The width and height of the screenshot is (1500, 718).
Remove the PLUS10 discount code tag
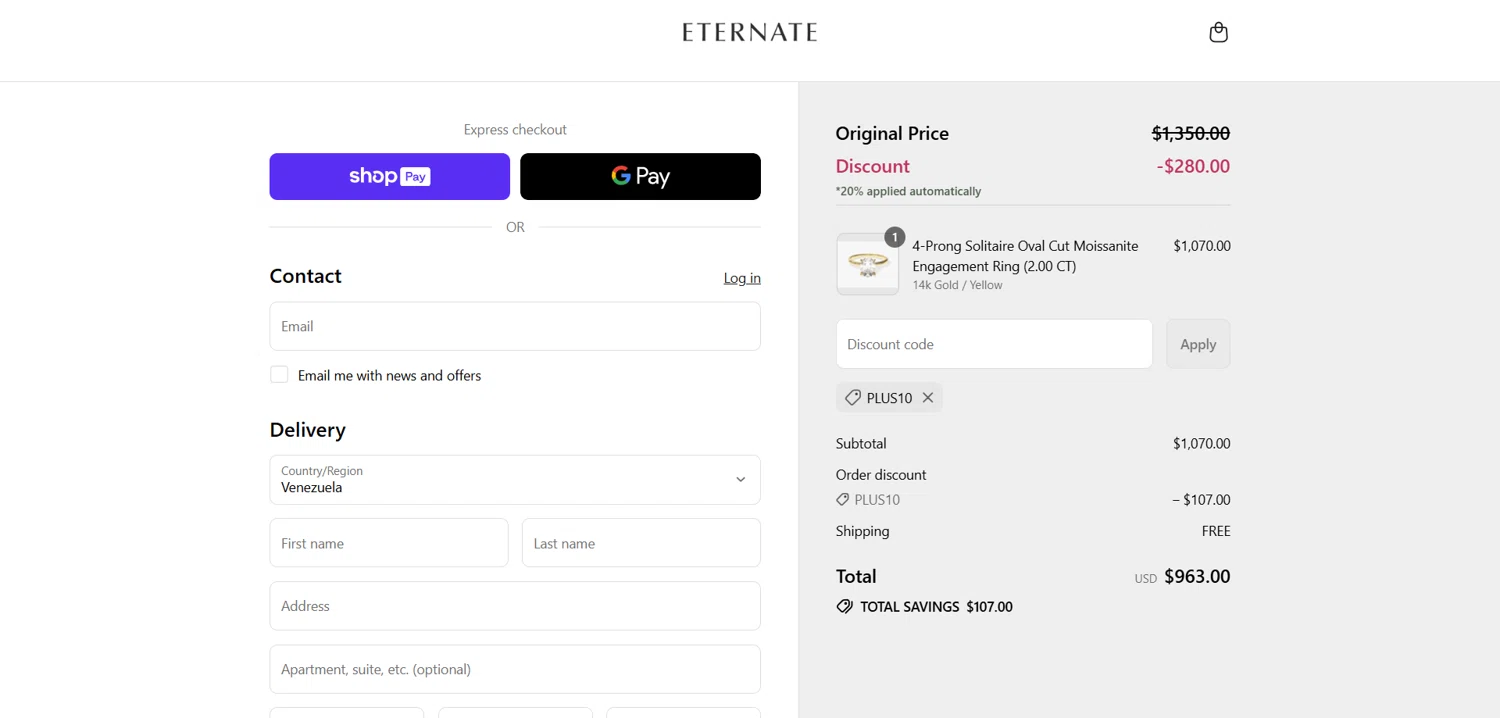click(x=928, y=398)
